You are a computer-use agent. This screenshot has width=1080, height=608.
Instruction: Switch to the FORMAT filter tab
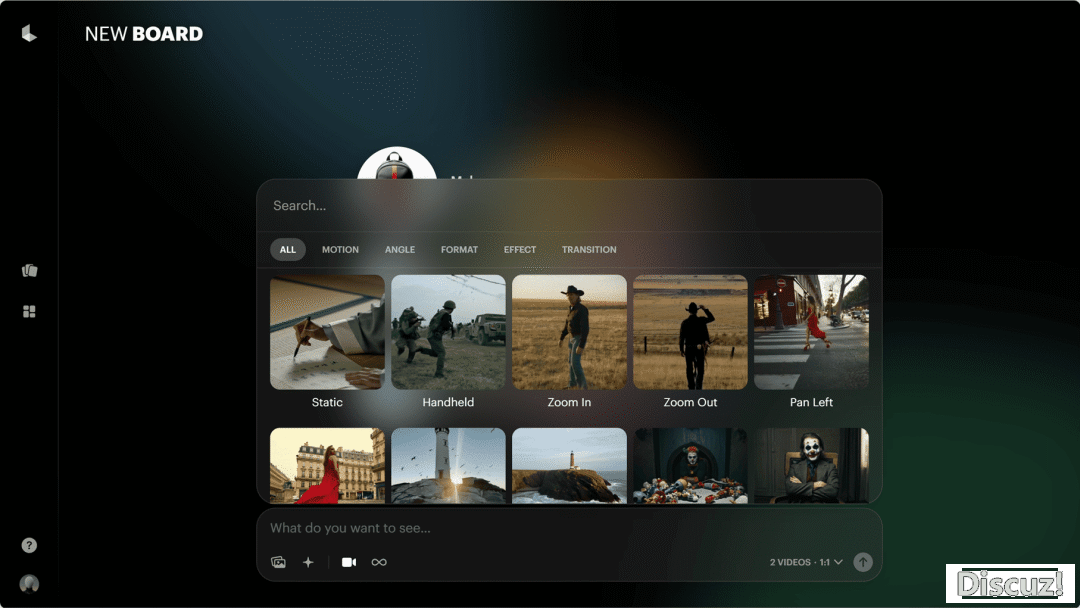coord(459,250)
